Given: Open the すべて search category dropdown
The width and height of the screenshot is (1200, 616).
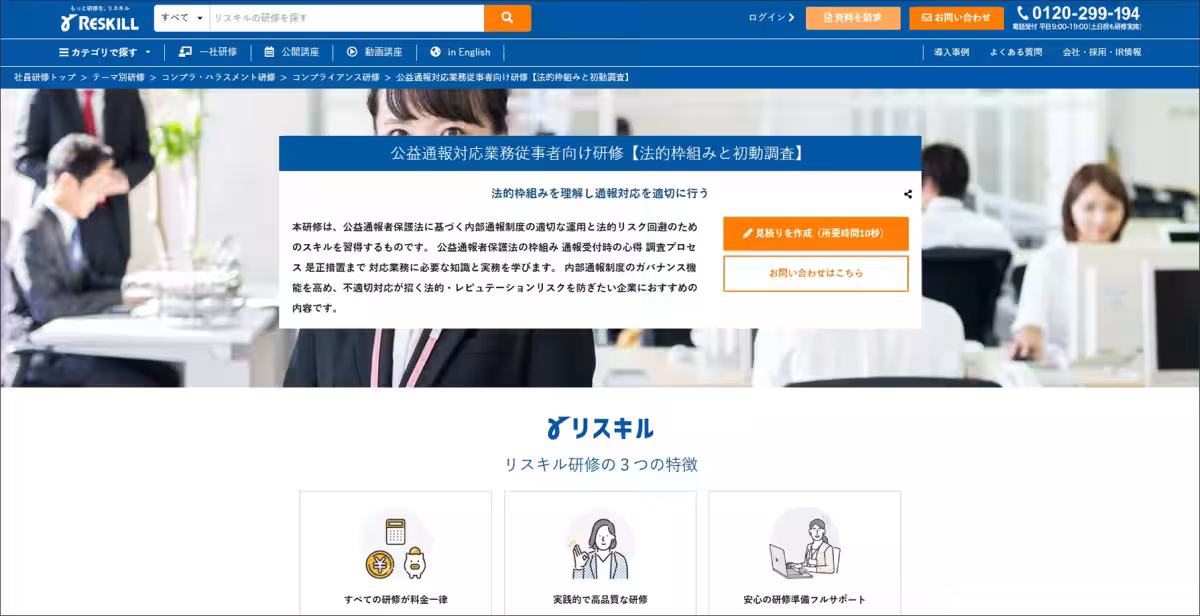Looking at the screenshot, I should [x=178, y=17].
